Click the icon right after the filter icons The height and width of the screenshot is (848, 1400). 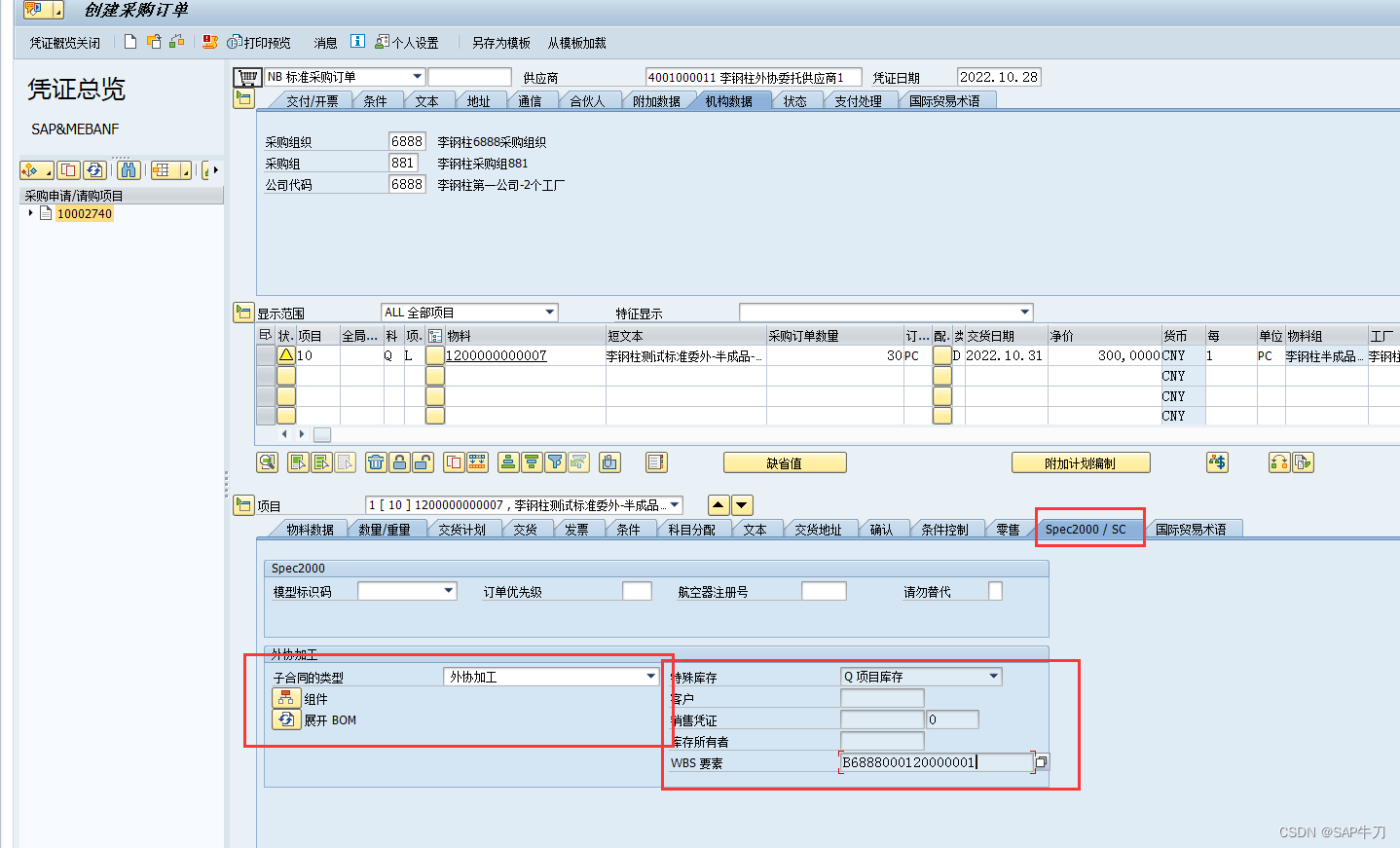609,462
